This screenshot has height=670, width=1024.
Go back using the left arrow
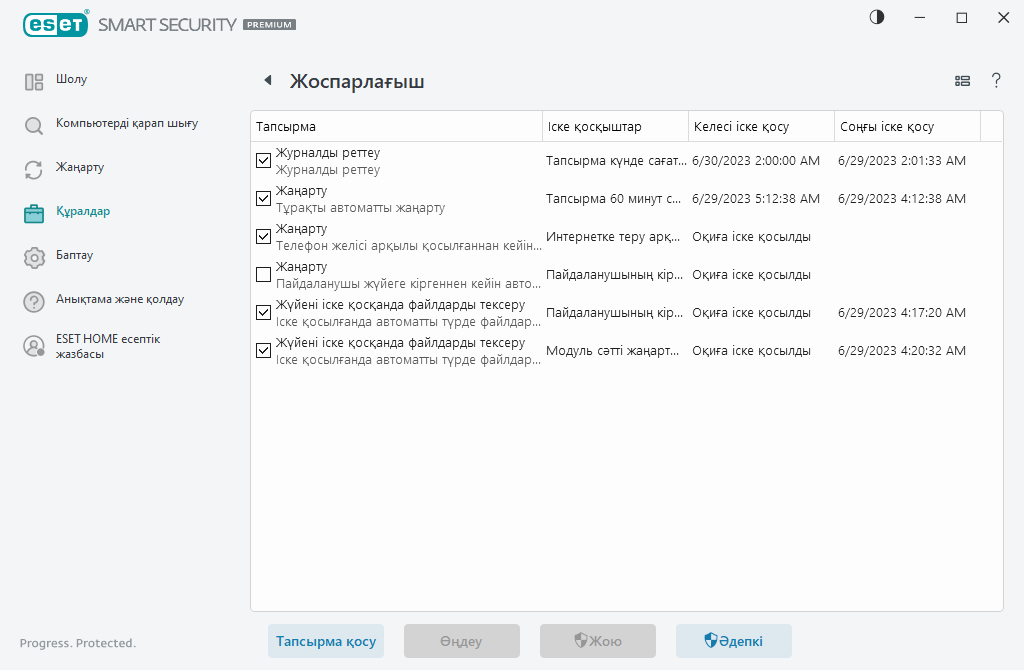click(x=267, y=81)
